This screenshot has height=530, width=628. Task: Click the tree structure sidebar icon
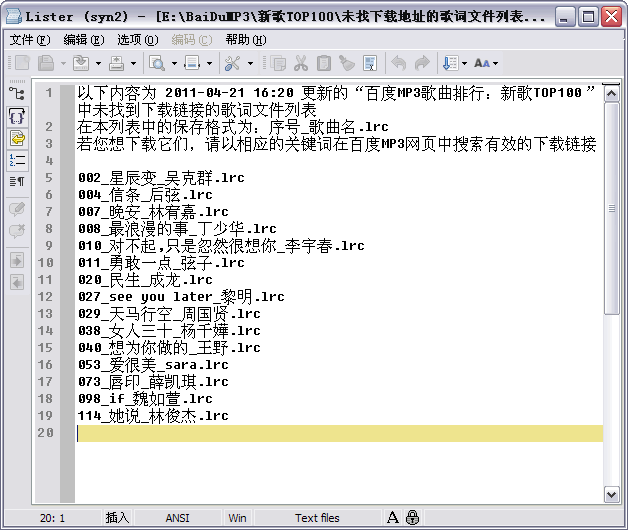[17, 94]
